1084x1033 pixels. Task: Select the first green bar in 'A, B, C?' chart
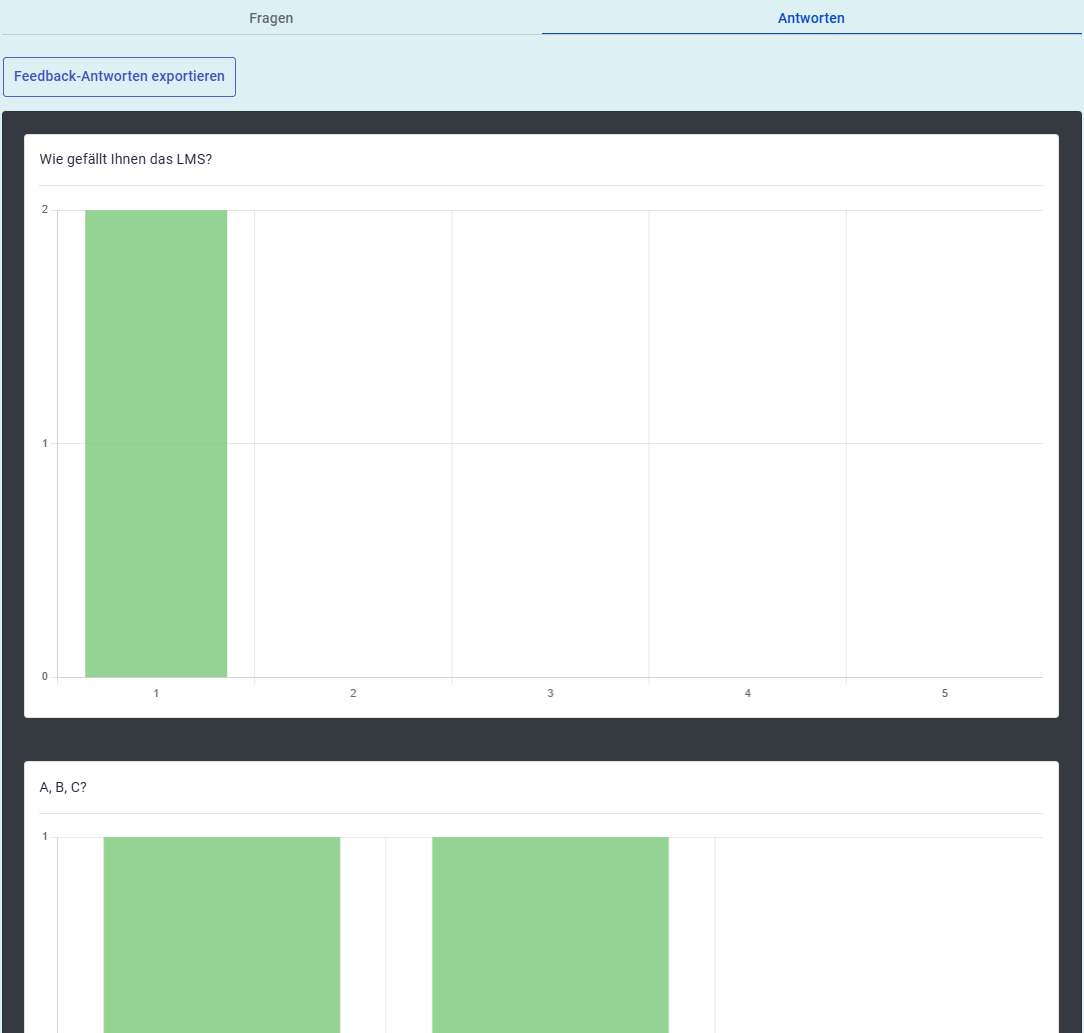pyautogui.click(x=222, y=933)
